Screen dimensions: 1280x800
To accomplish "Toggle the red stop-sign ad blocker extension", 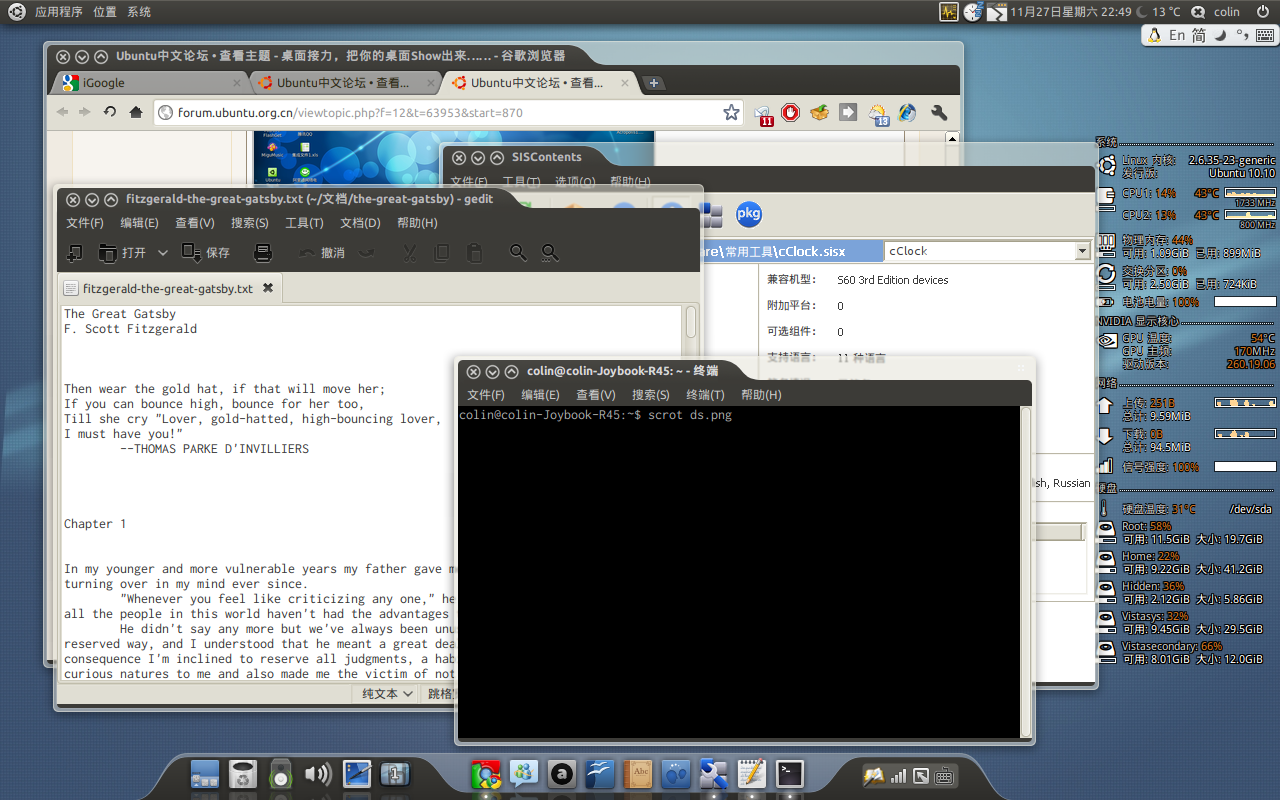I will coord(791,112).
